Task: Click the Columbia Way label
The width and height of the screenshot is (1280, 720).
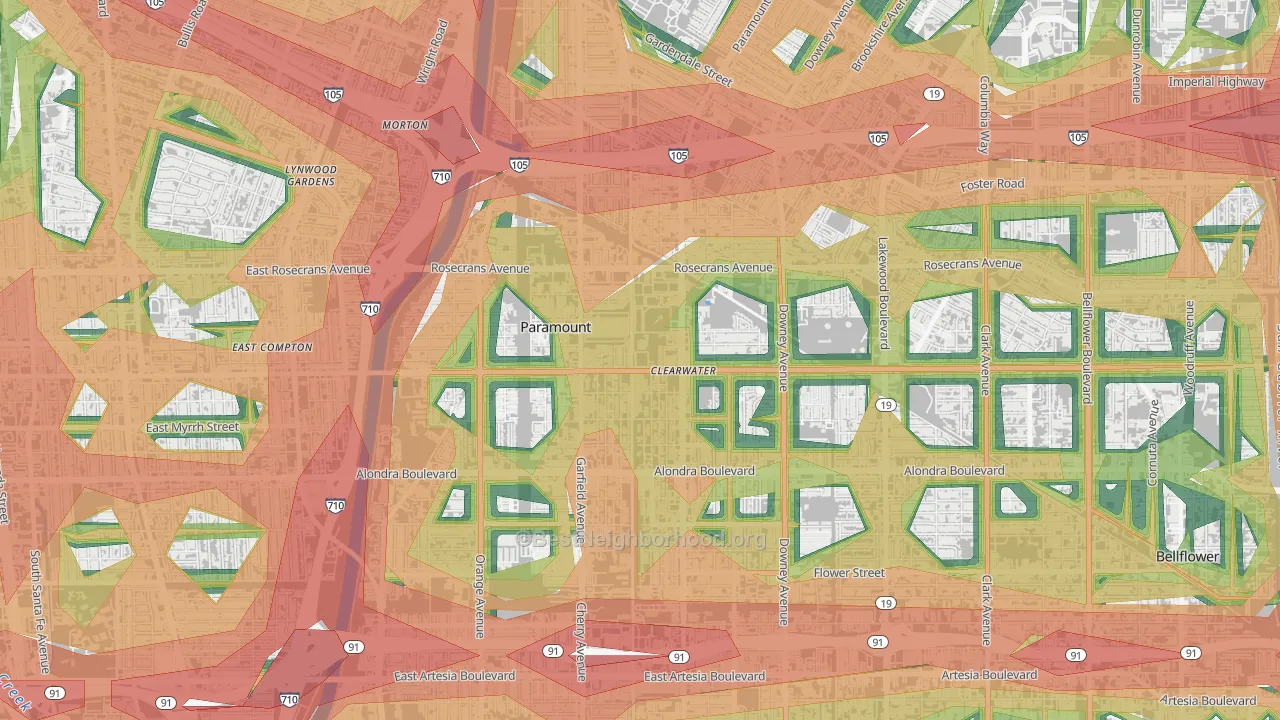Action: 985,115
